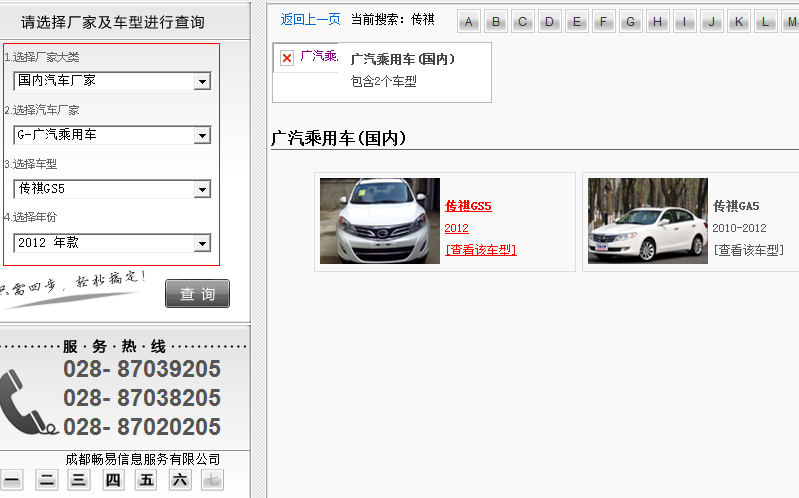The height and width of the screenshot is (498, 799).
Task: Click the red 2012 year link
Action: pos(456,228)
